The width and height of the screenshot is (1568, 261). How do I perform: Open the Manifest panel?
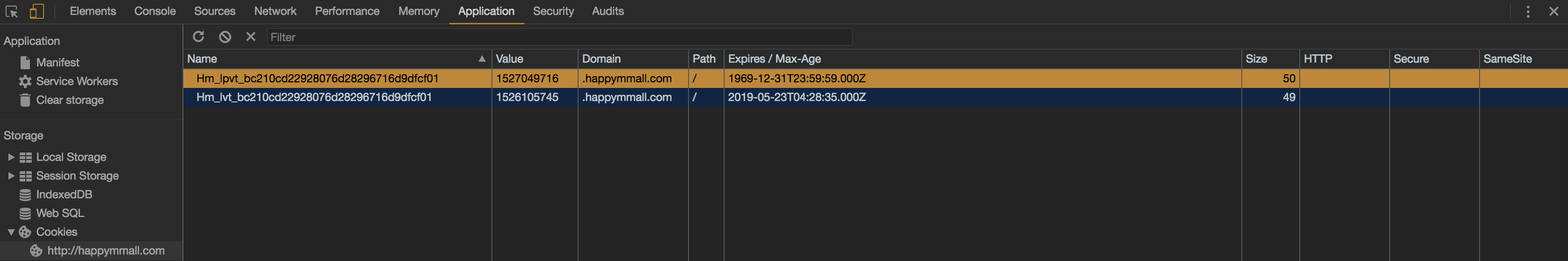[57, 63]
